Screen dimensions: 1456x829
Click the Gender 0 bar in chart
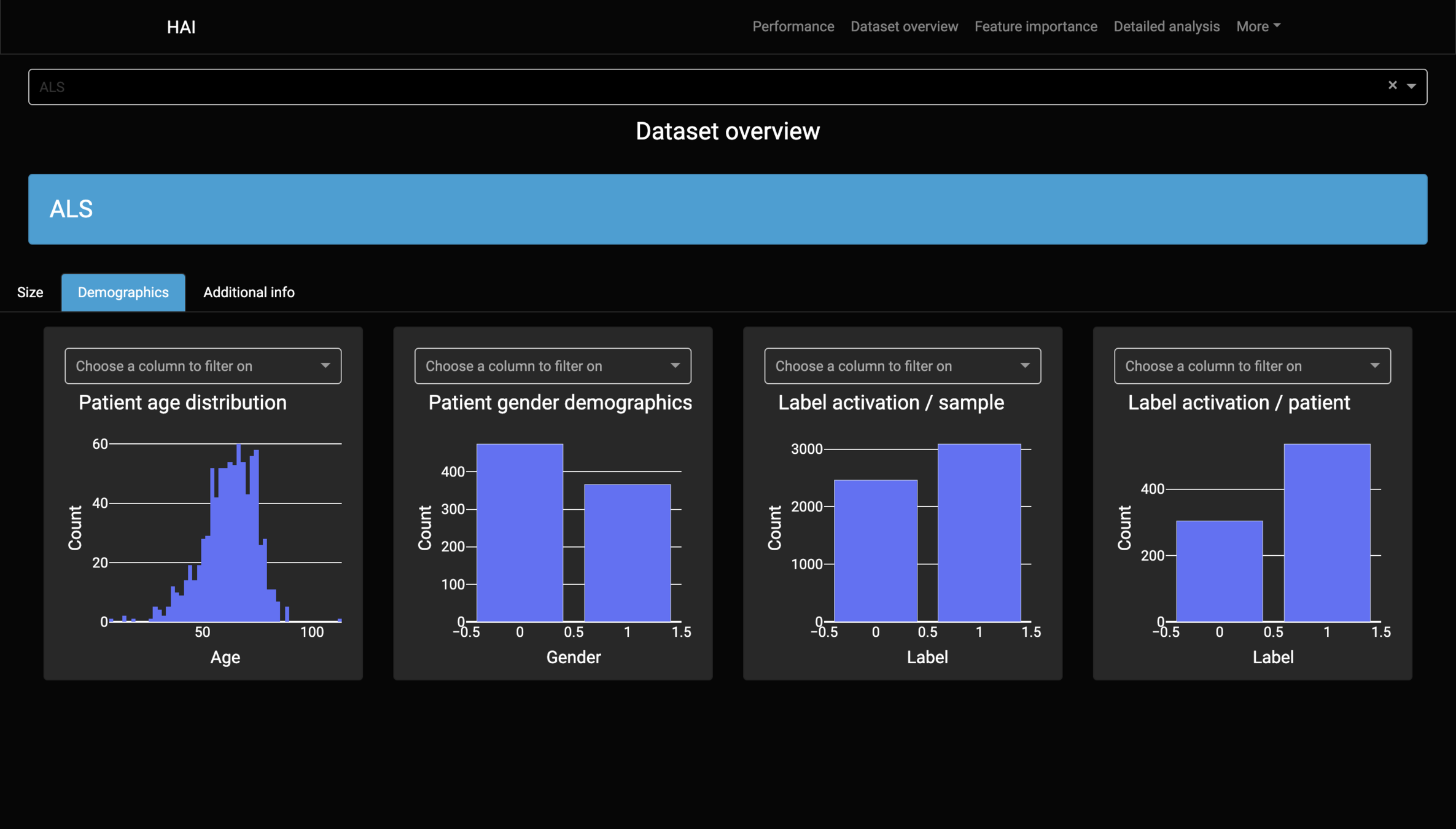pos(520,533)
